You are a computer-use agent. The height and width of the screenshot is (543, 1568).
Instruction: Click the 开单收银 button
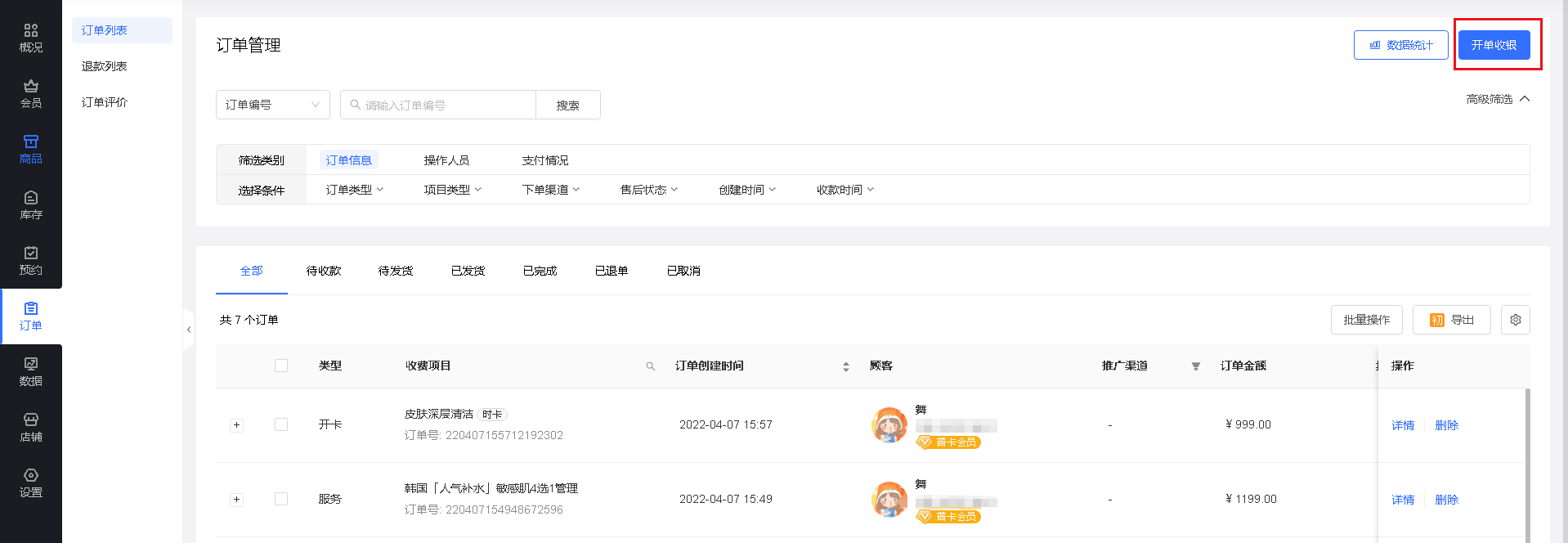tap(1494, 45)
